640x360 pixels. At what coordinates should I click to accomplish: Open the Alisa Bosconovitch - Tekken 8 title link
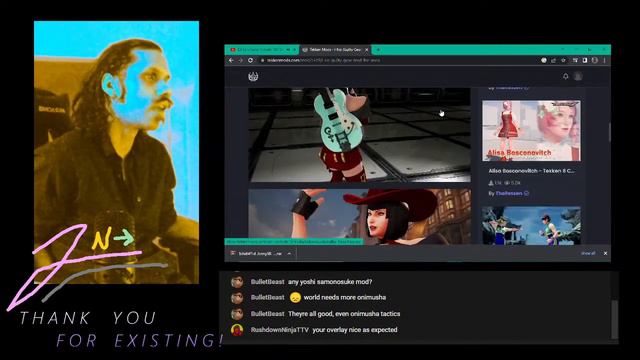[x=531, y=171]
